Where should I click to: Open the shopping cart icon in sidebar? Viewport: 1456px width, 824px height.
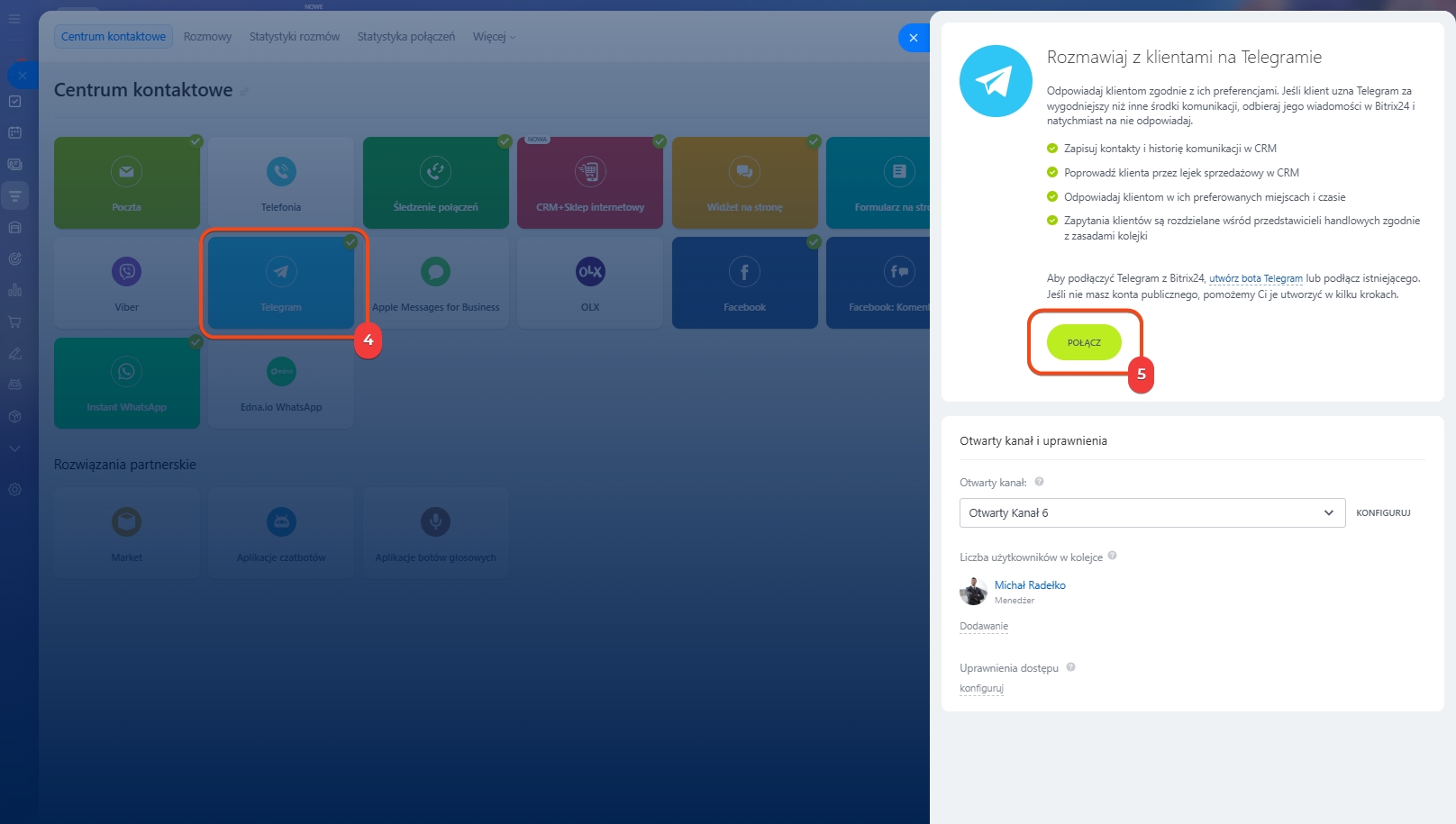[x=14, y=321]
